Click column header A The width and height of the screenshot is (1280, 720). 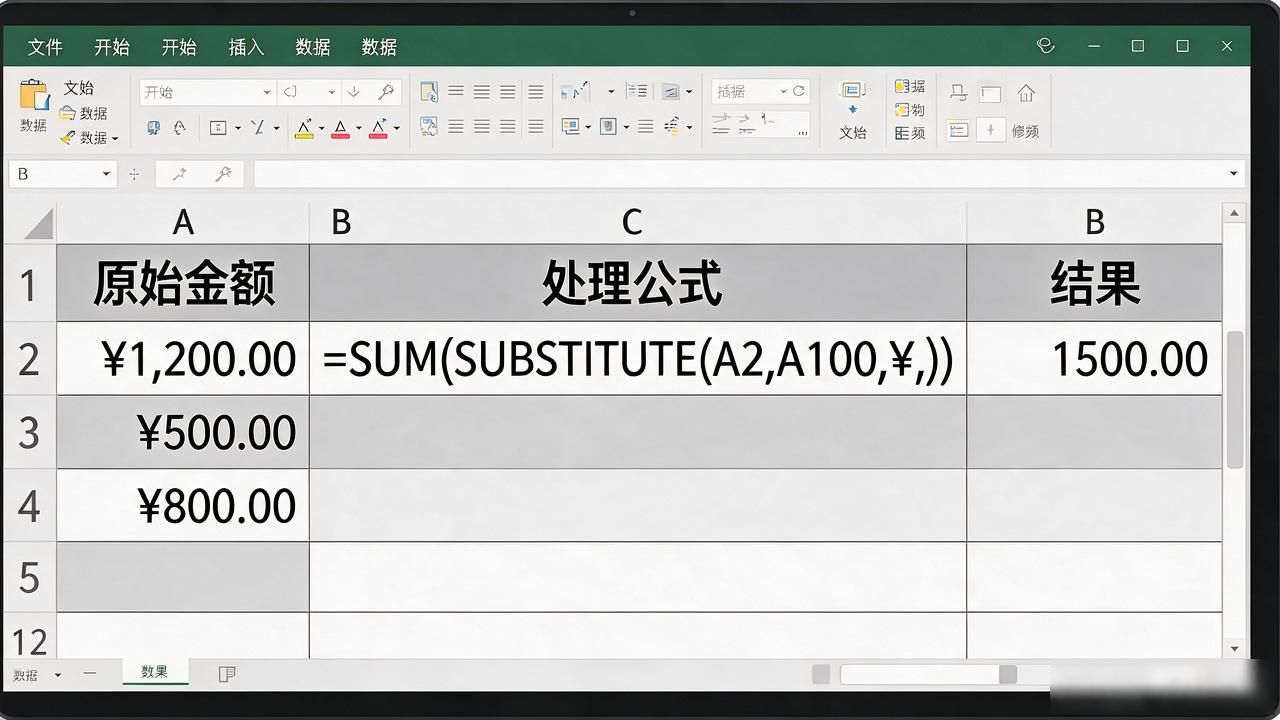coord(183,222)
